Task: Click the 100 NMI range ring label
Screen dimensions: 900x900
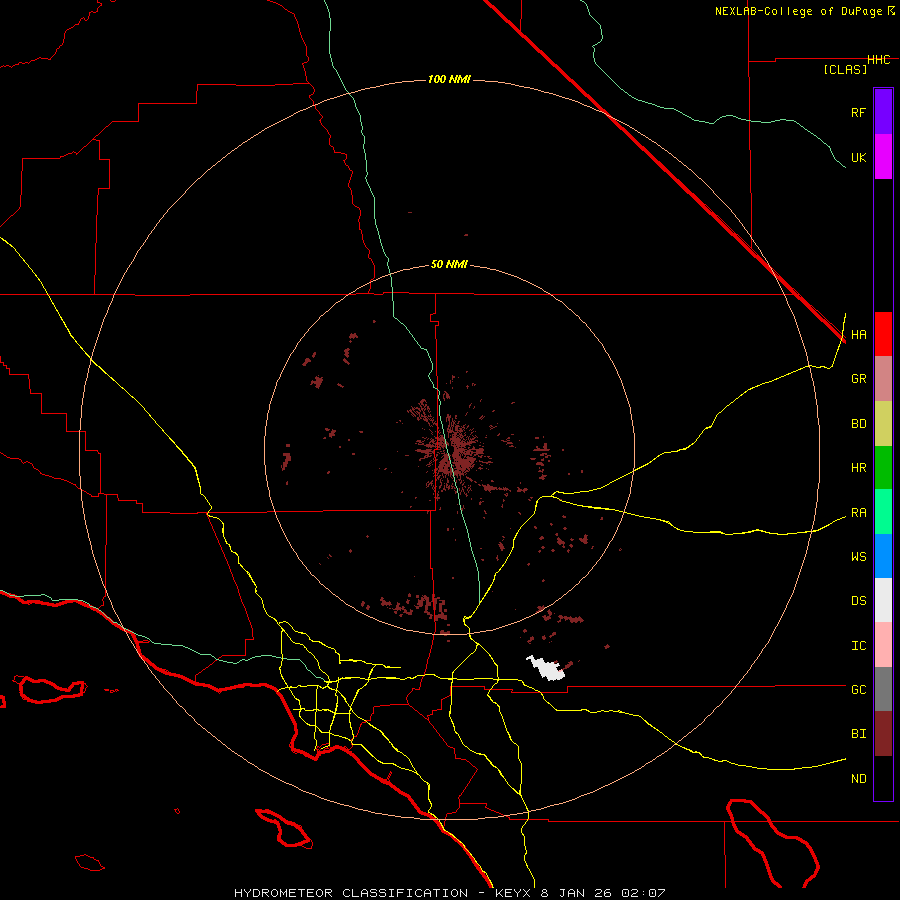Action: [449, 79]
